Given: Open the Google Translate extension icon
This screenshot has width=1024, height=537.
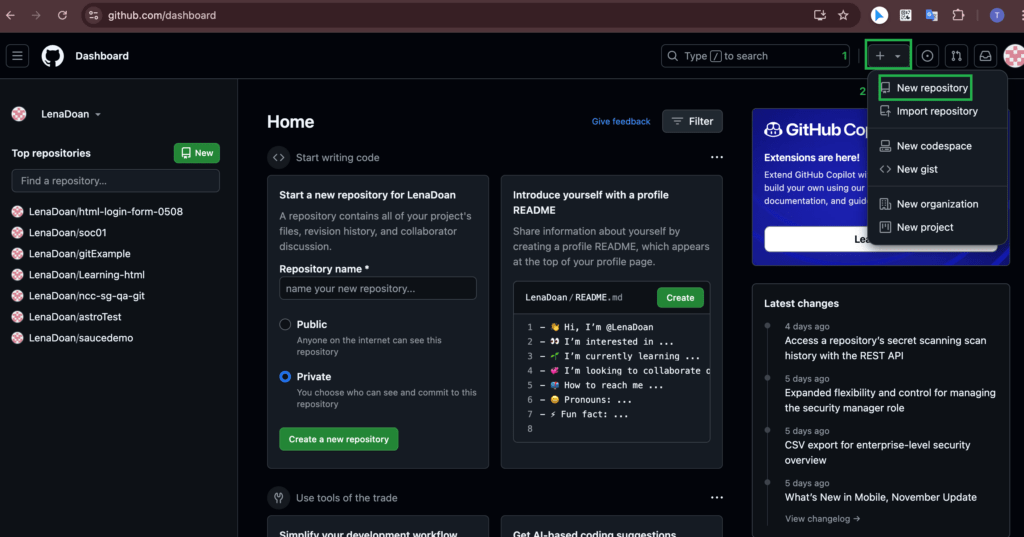Looking at the screenshot, I should 932,15.
